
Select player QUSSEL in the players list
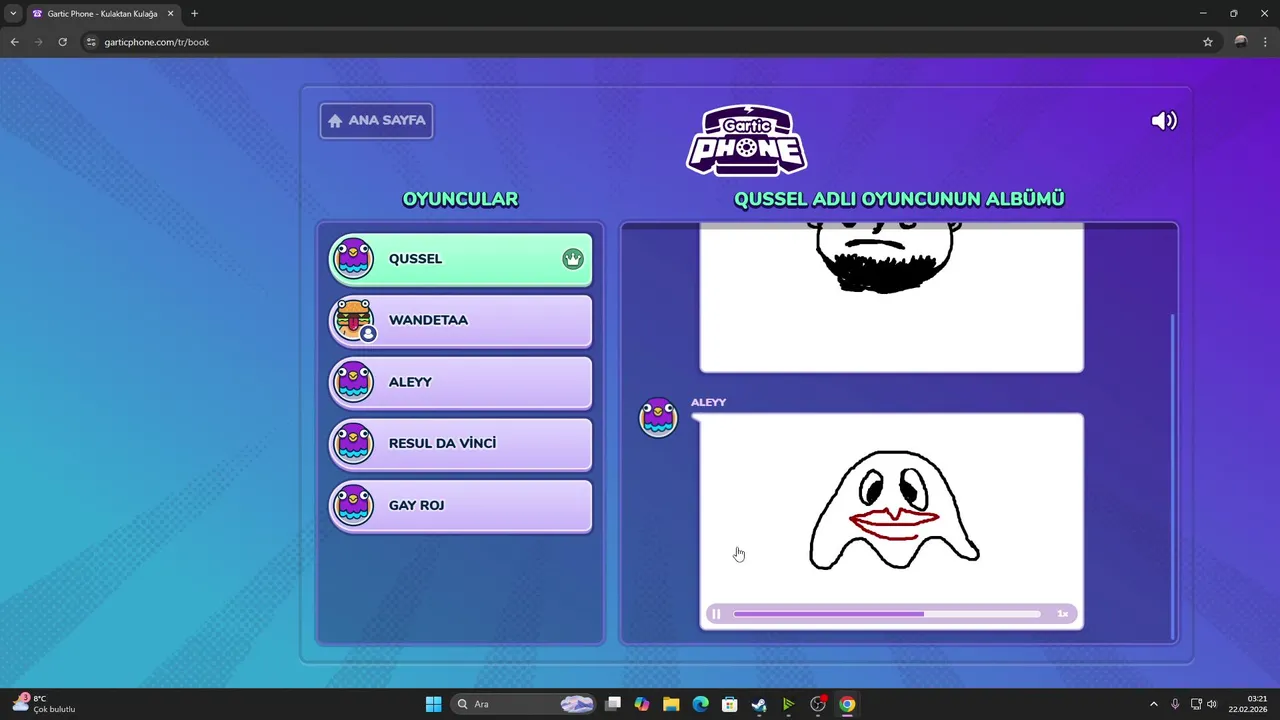460,259
